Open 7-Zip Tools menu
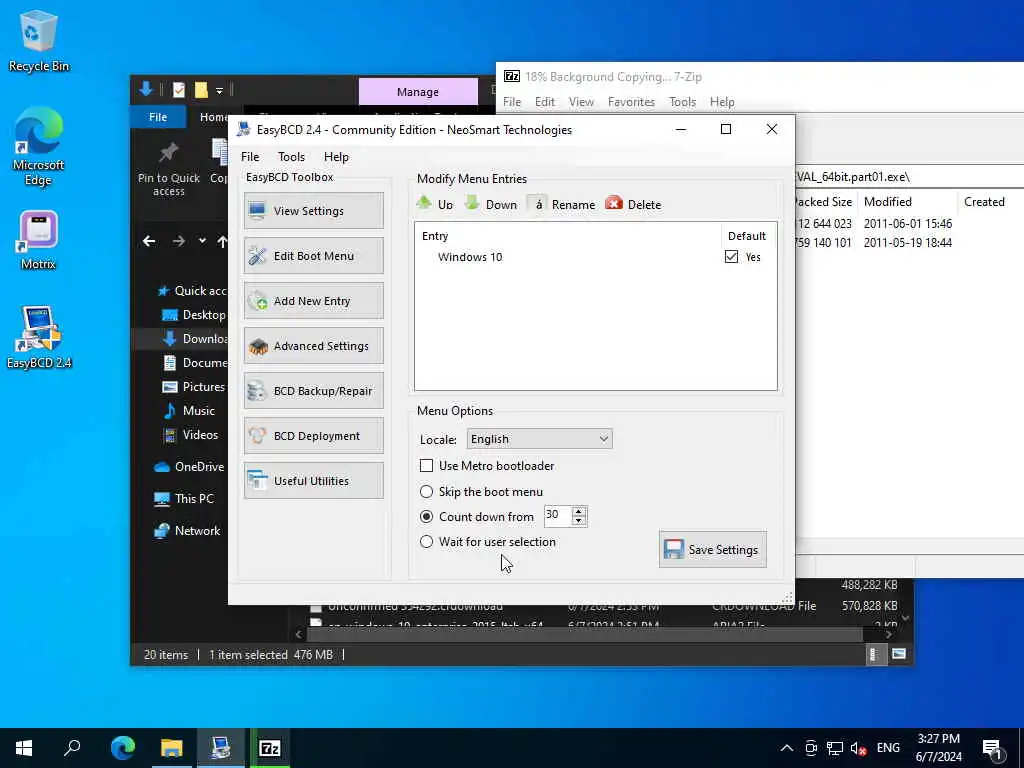Screen dimensions: 1024x768 682,102
